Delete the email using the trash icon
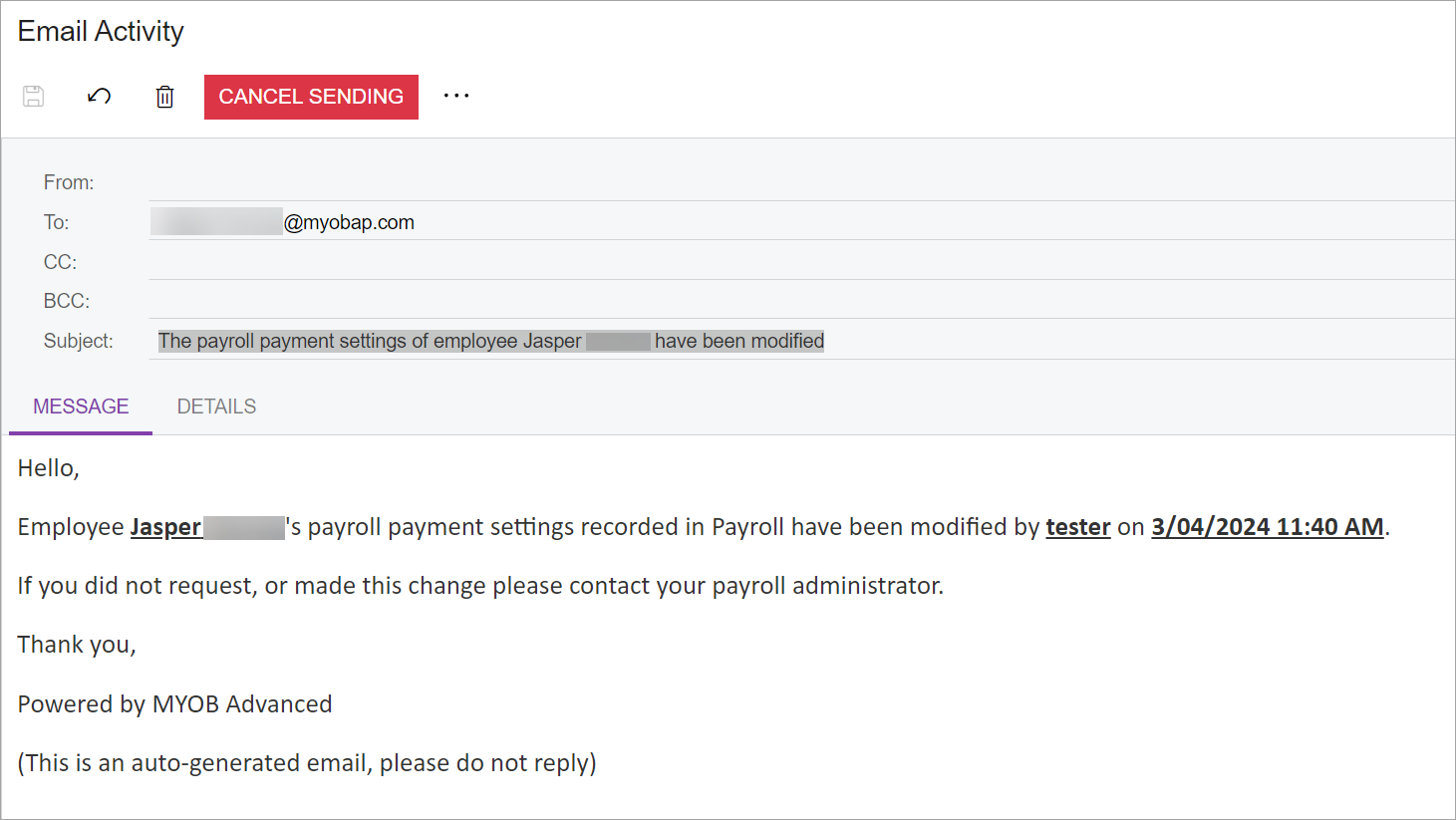Screen dimensions: 1456x820 pyautogui.click(x=164, y=96)
